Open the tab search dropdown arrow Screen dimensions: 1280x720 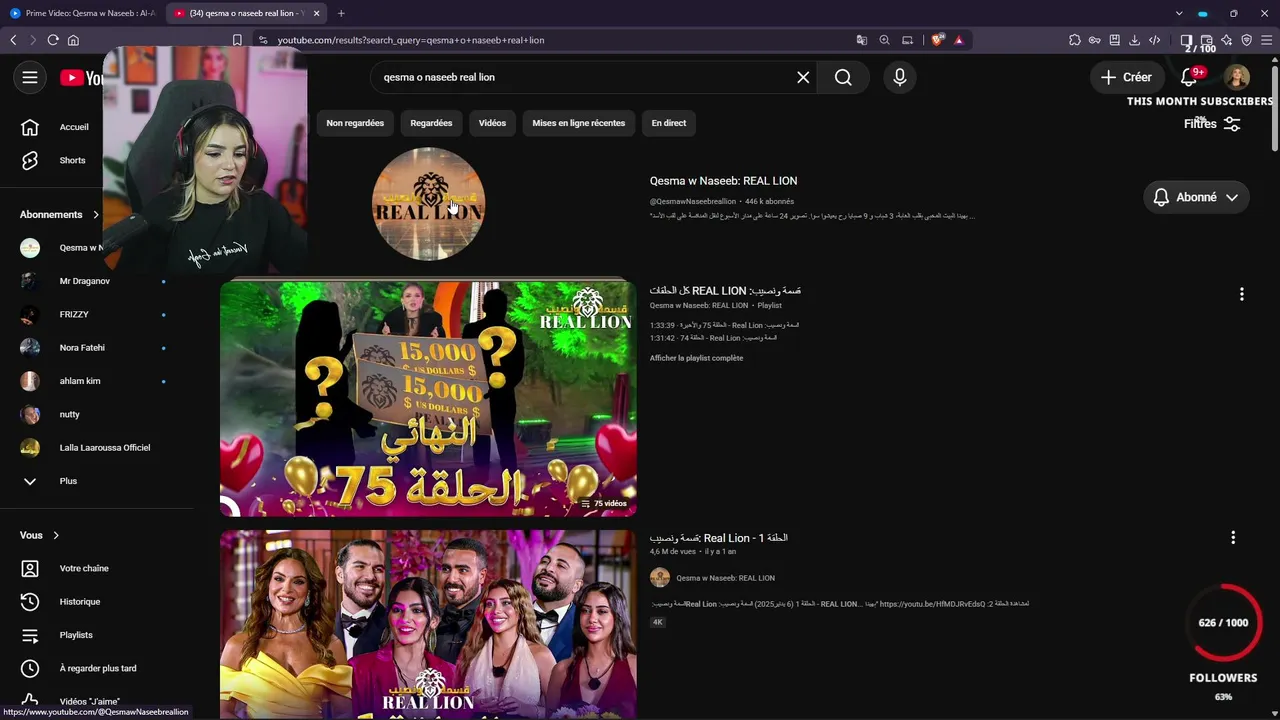click(x=1179, y=13)
